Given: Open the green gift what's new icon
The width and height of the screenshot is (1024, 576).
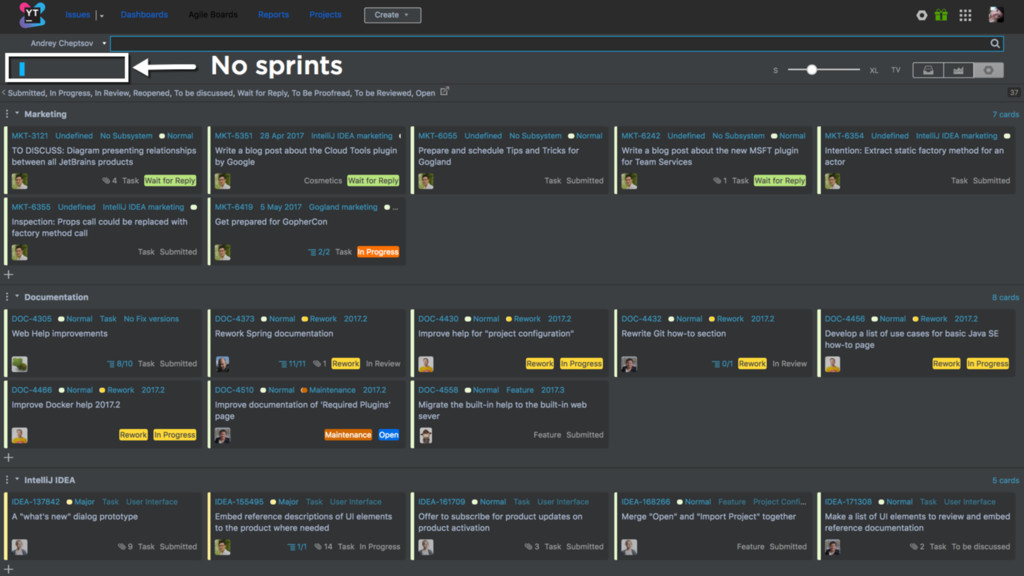Looking at the screenshot, I should 941,14.
